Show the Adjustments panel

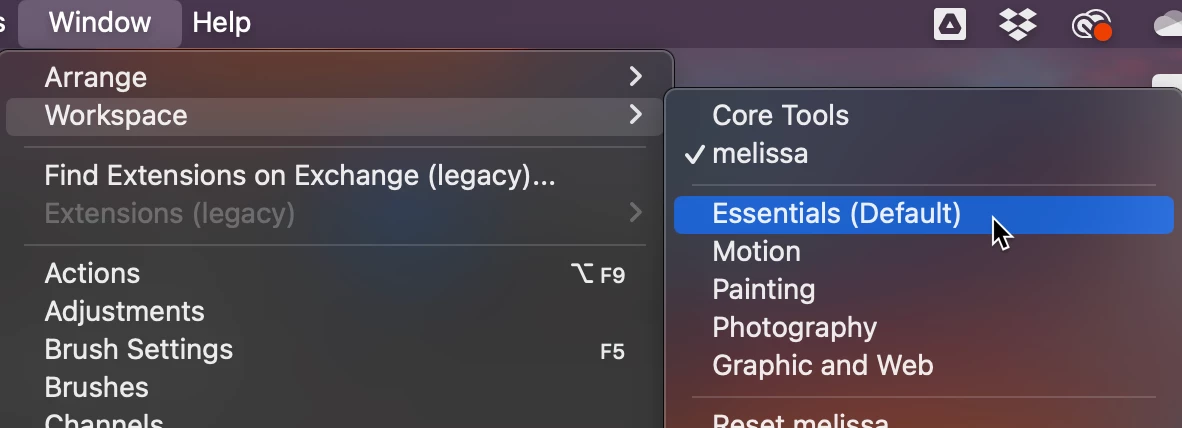tap(124, 312)
